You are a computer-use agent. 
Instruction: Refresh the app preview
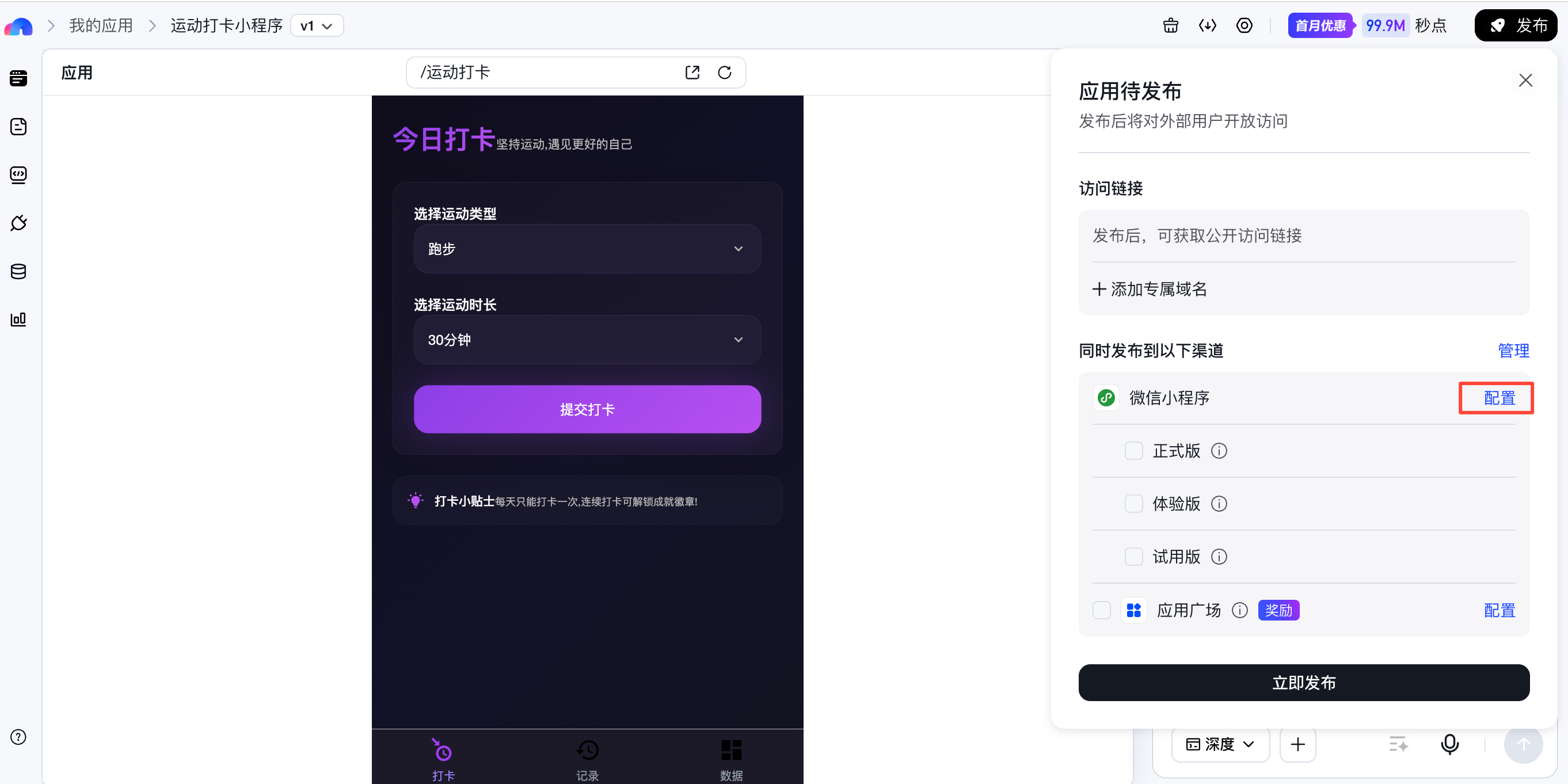724,72
